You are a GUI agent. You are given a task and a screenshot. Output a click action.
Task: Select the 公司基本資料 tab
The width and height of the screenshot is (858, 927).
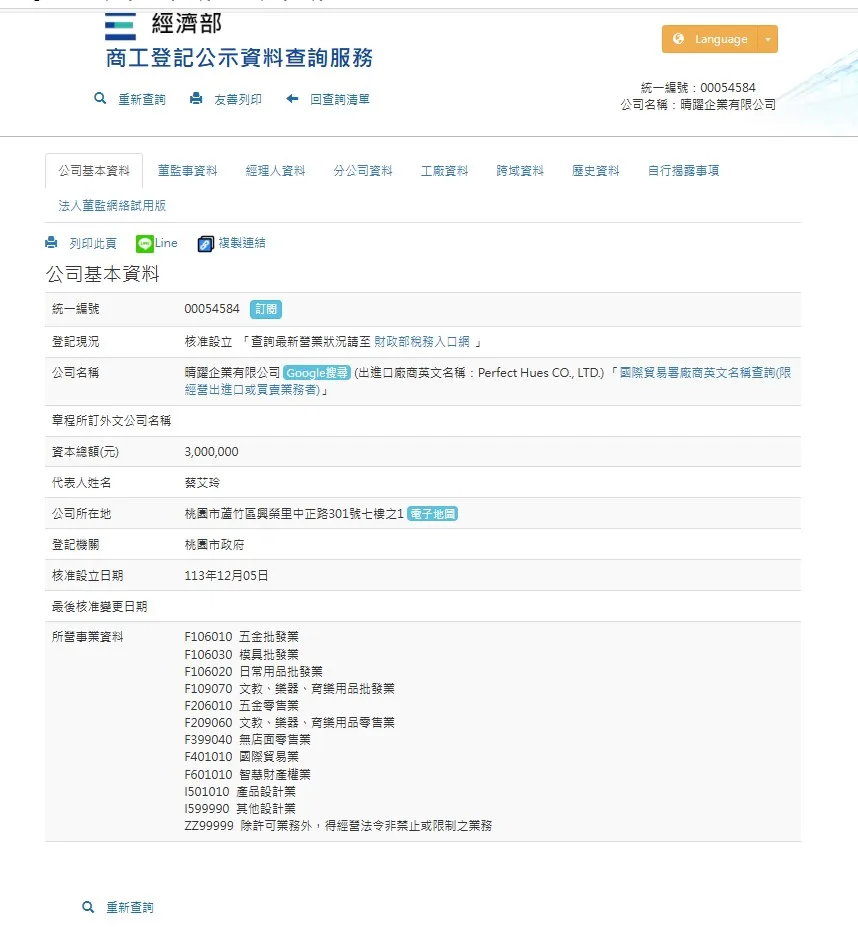(94, 171)
